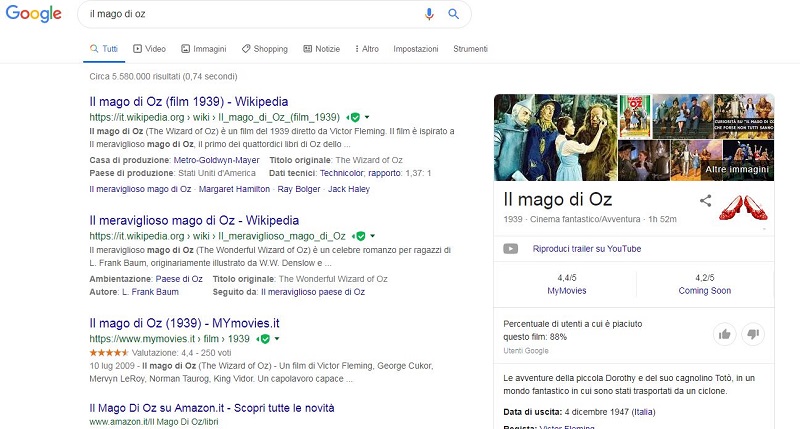
Task: Click the YouTube play icon for trailer
Action: pos(510,248)
